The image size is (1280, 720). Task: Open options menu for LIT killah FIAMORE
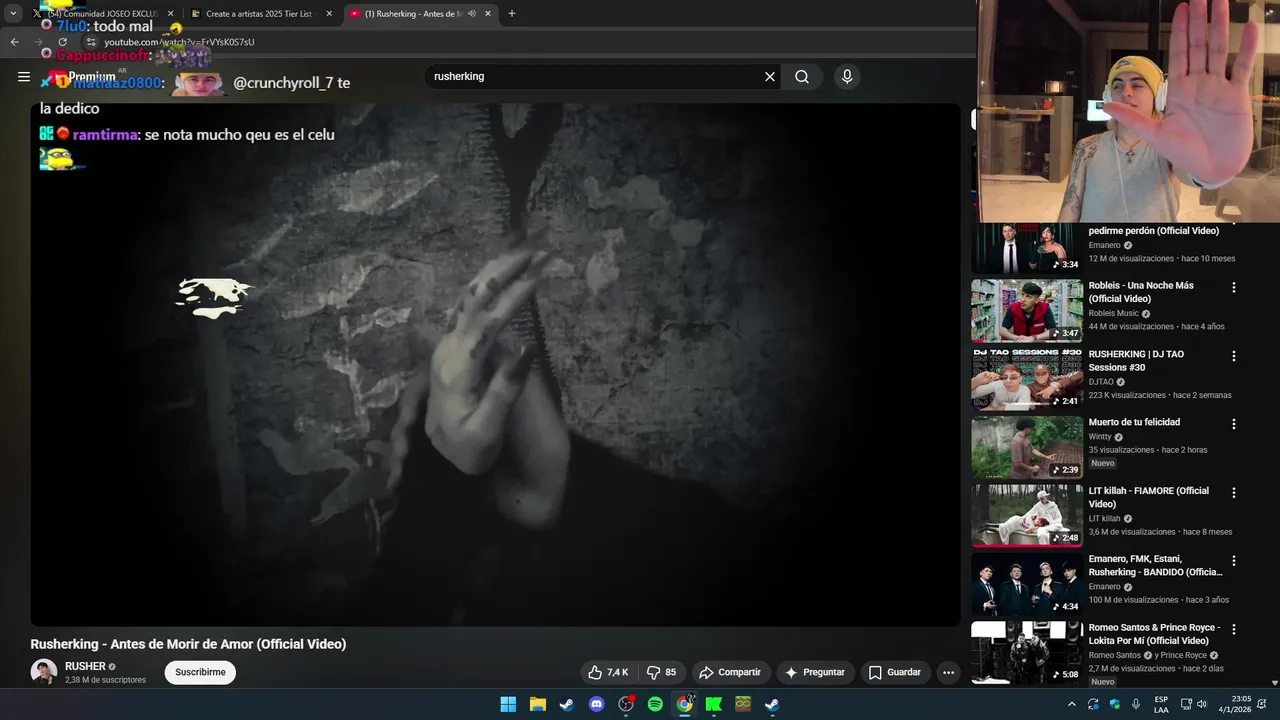coord(1233,493)
